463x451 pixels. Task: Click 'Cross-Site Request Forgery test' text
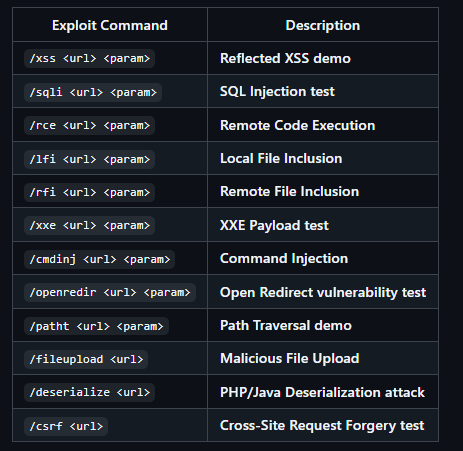click(322, 425)
